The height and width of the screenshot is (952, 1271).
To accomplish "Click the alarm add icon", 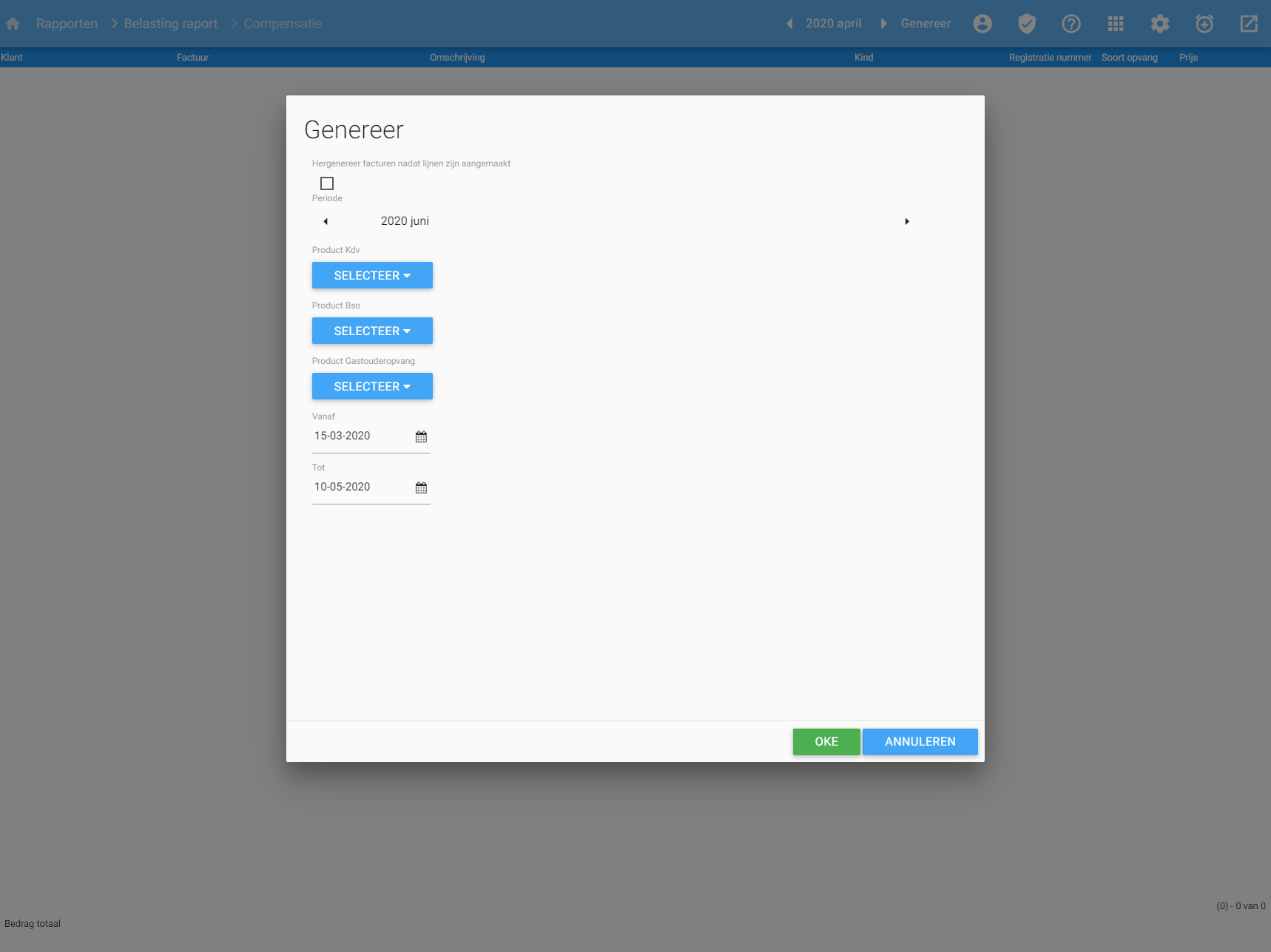I will click(1204, 24).
